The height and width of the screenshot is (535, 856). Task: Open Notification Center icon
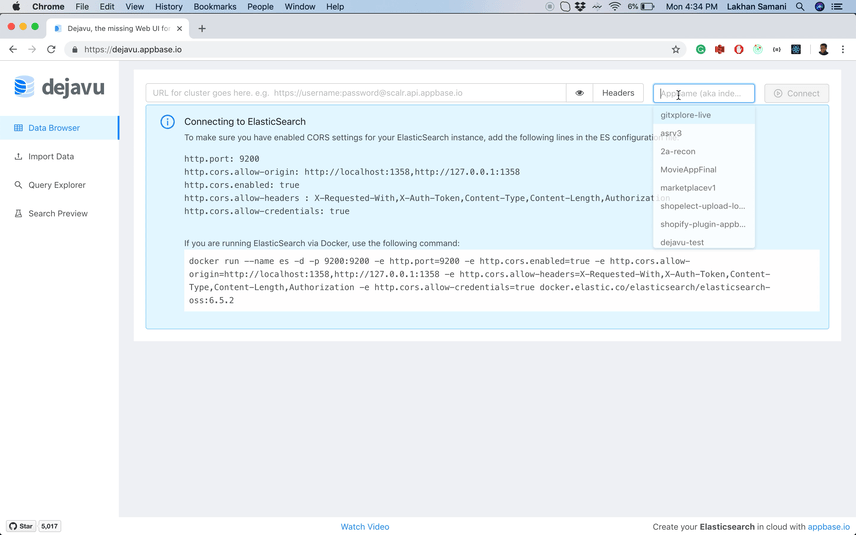coord(836,7)
